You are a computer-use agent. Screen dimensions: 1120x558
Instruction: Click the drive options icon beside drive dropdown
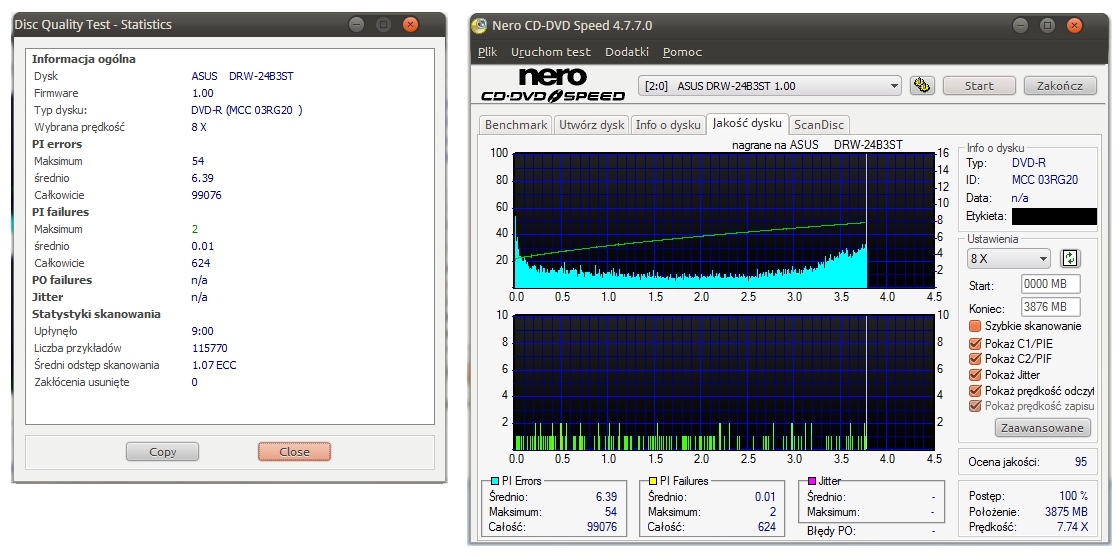click(x=922, y=86)
